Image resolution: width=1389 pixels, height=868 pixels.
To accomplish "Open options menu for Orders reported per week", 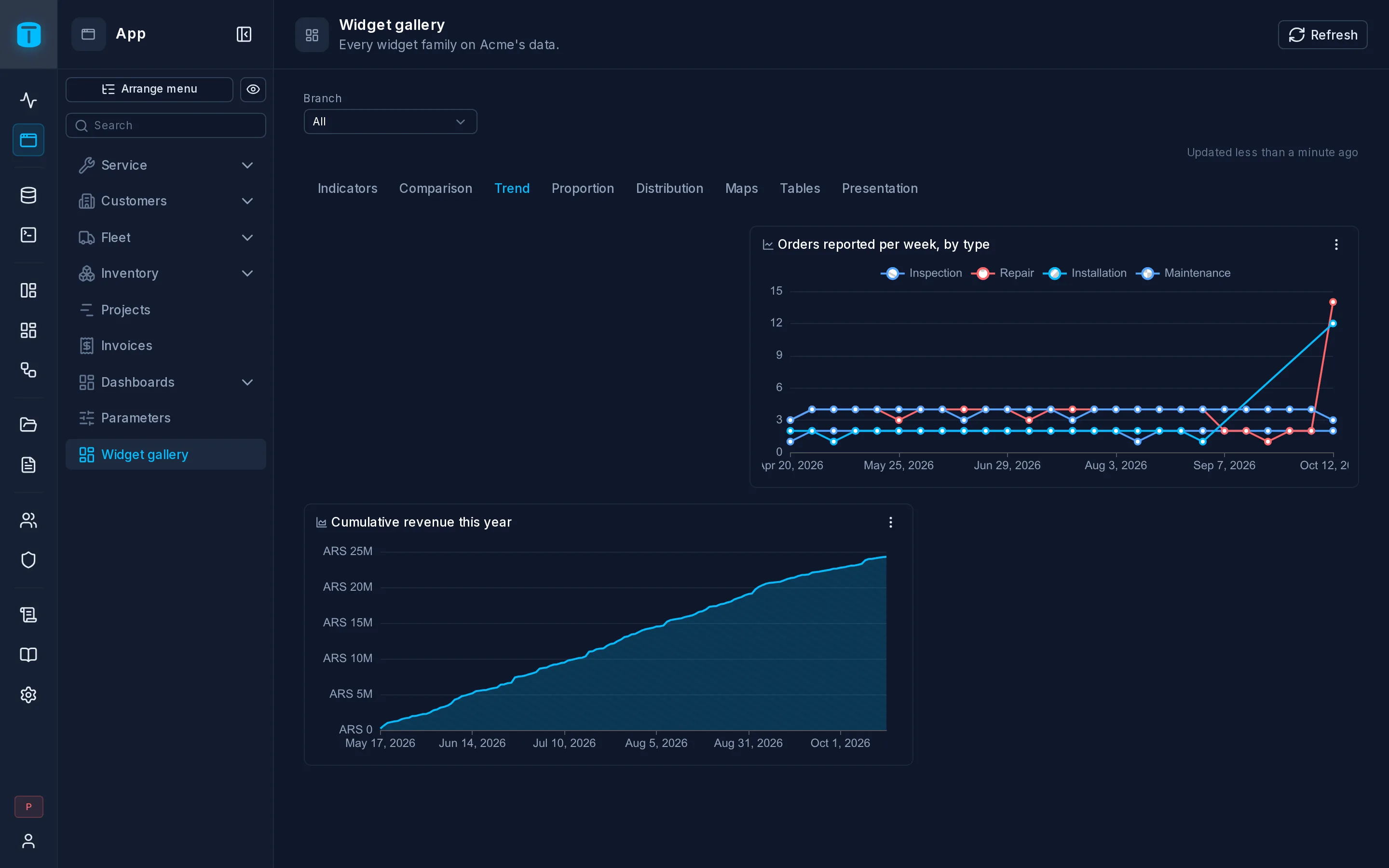I will click(1336, 244).
